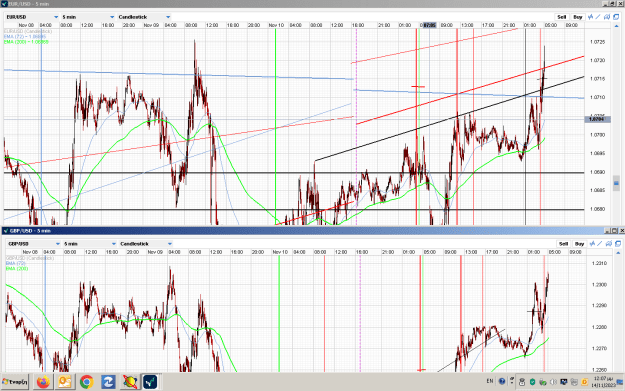
Task: Click EMA (72) legend in EUR/USD chart
Action: [x=25, y=37]
